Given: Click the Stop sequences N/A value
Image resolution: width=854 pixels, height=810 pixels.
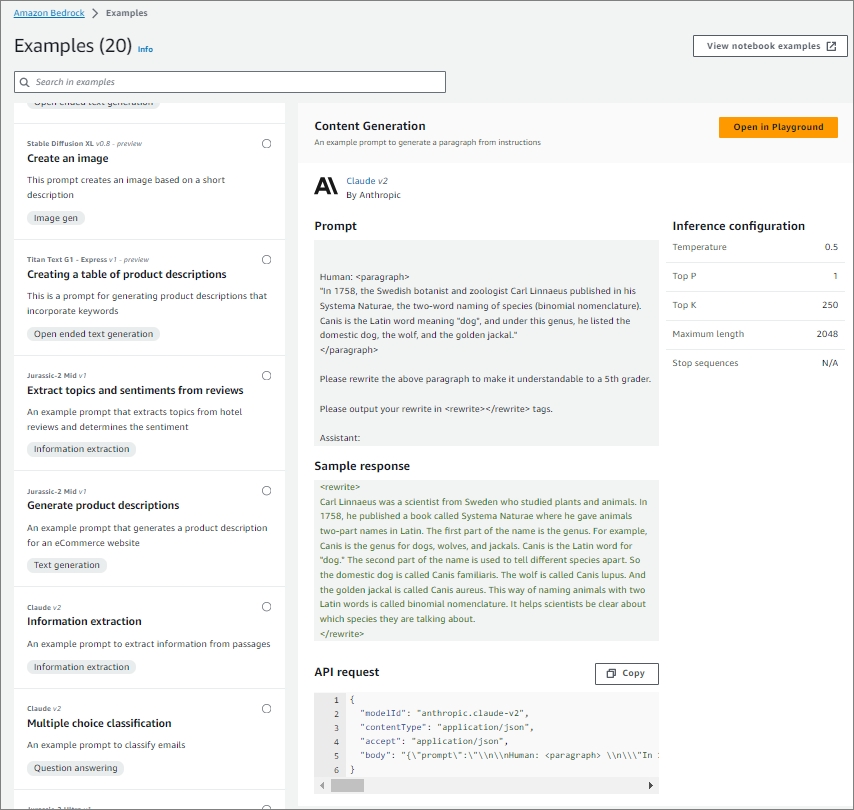Looking at the screenshot, I should (x=830, y=363).
